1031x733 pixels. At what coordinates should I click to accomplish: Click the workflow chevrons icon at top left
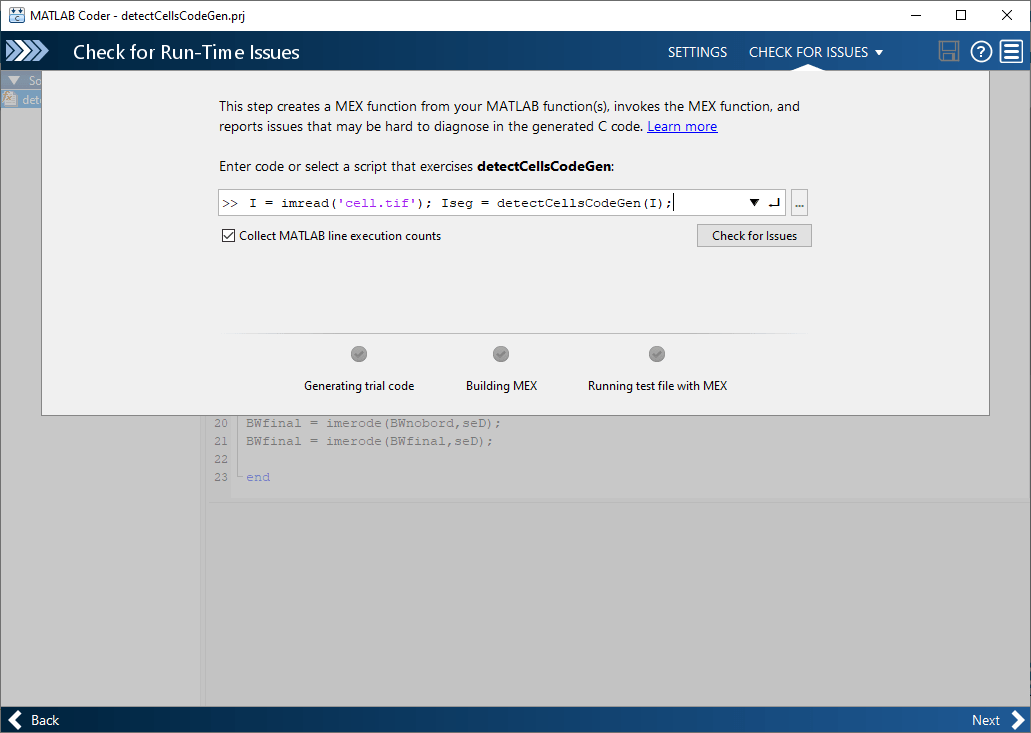point(27,51)
